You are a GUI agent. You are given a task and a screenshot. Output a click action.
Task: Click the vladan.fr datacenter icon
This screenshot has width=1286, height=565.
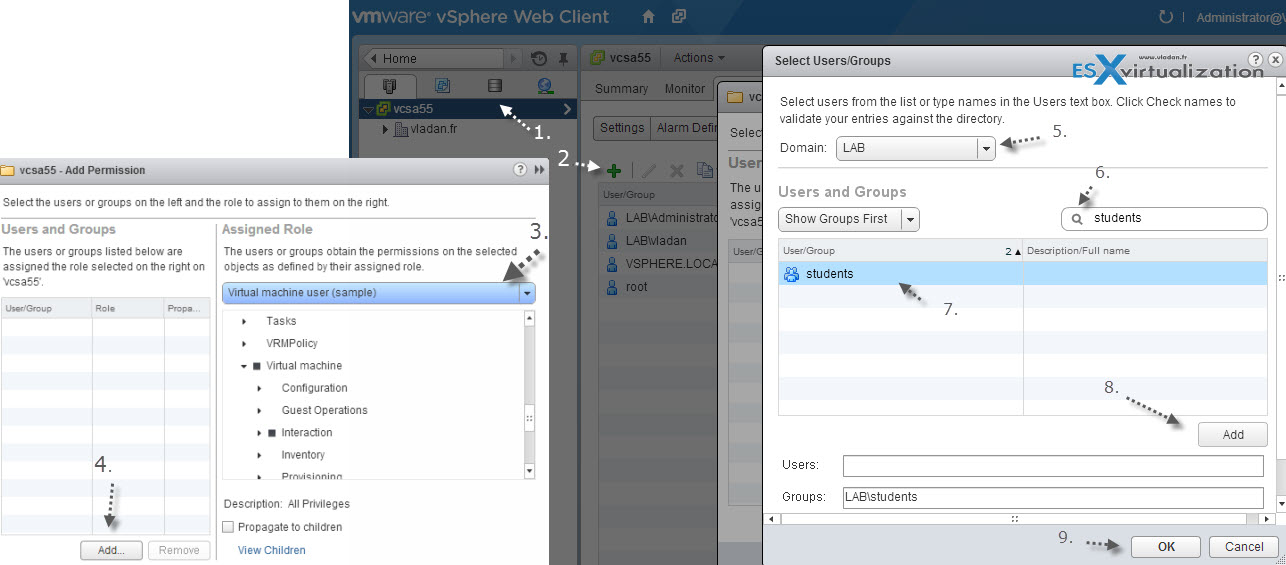402,129
